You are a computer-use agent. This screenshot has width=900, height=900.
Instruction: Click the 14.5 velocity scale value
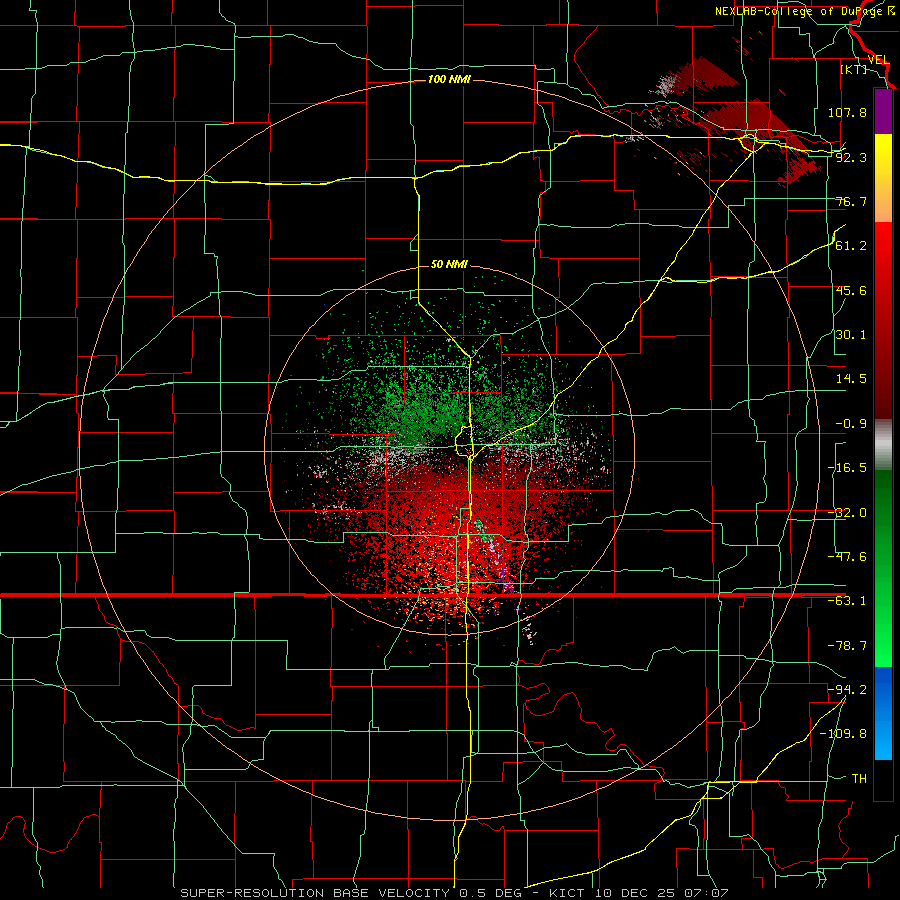[x=851, y=379]
